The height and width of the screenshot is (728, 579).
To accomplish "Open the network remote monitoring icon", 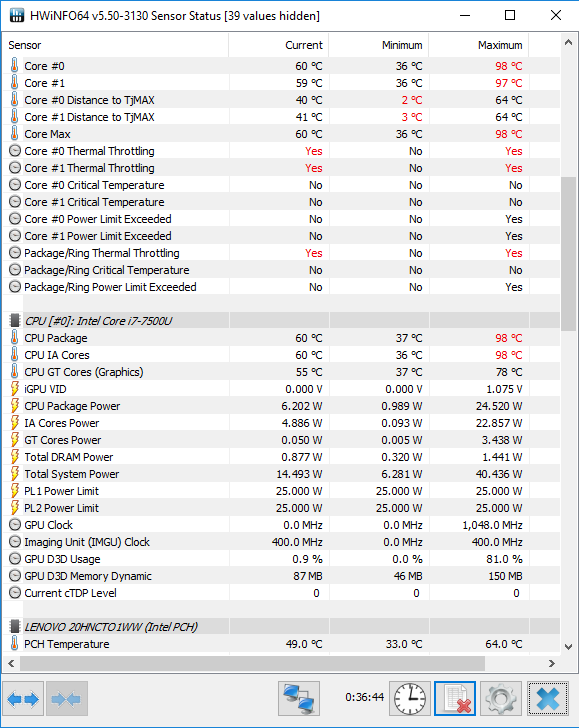I will point(299,699).
